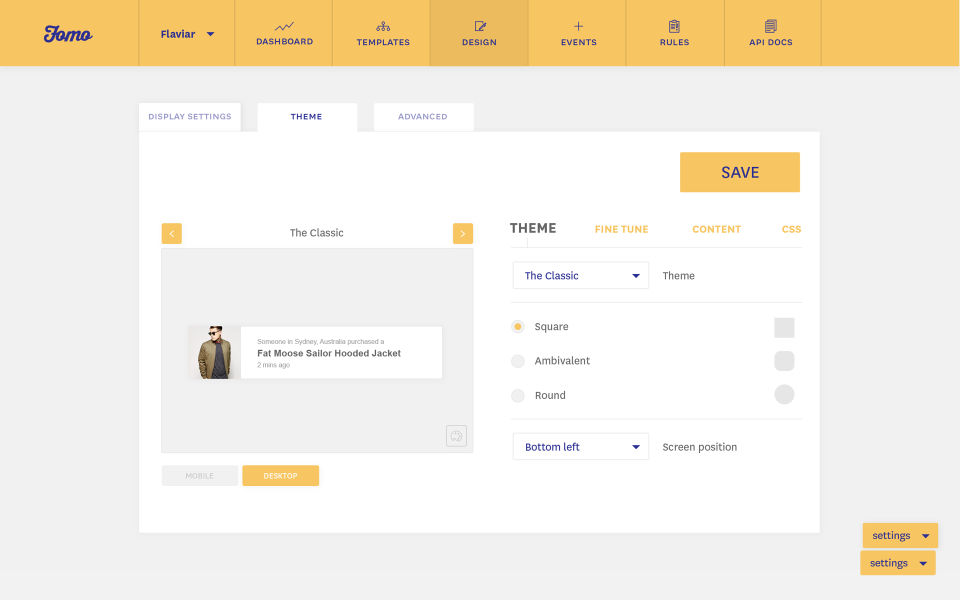This screenshot has height=600, width=960.
Task: Open the Dashboard chart icon
Action: pyautogui.click(x=284, y=26)
